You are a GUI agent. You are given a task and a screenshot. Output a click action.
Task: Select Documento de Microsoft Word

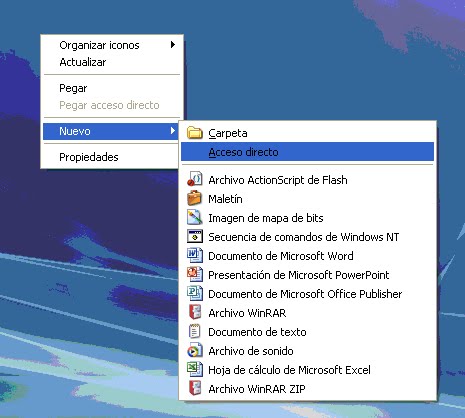tap(307, 256)
